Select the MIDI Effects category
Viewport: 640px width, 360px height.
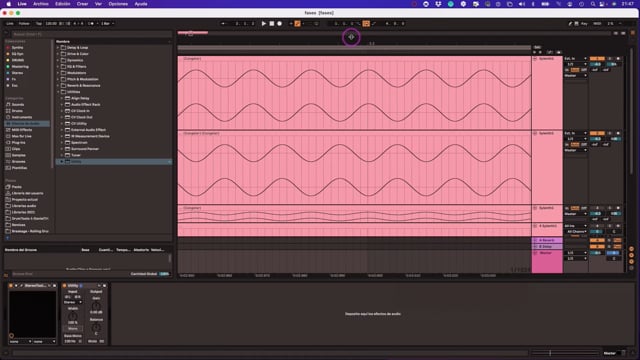tap(22, 130)
